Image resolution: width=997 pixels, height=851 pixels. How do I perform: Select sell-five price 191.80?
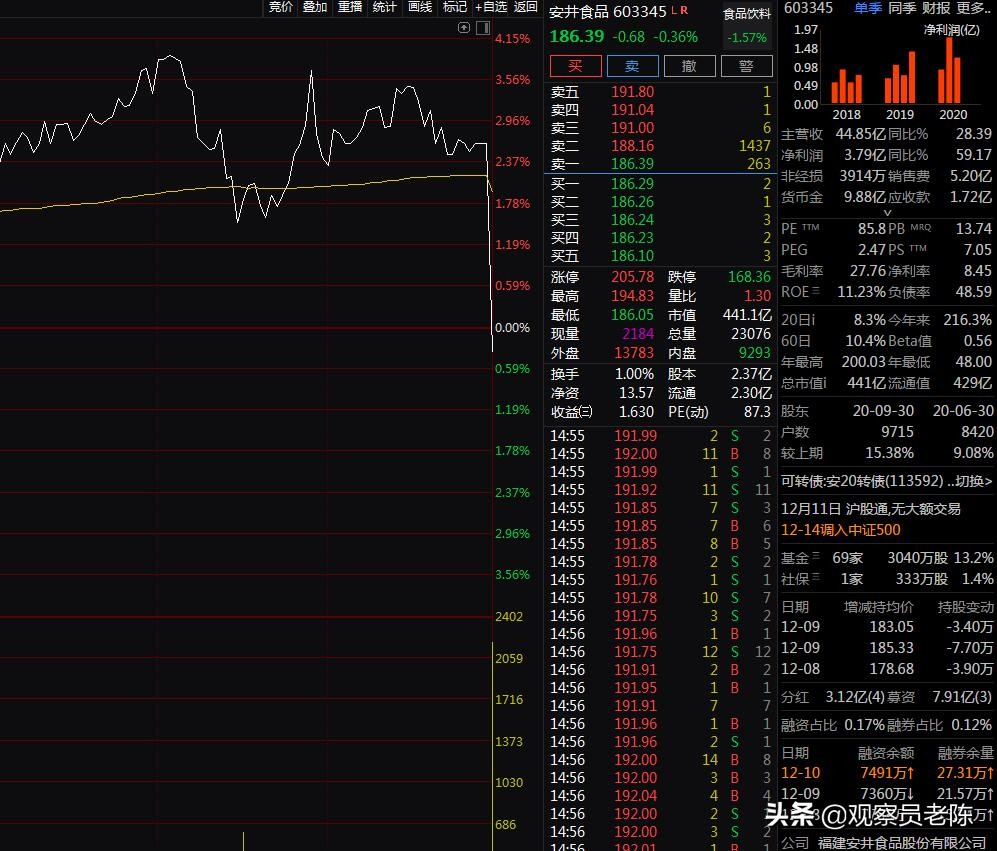click(632, 92)
